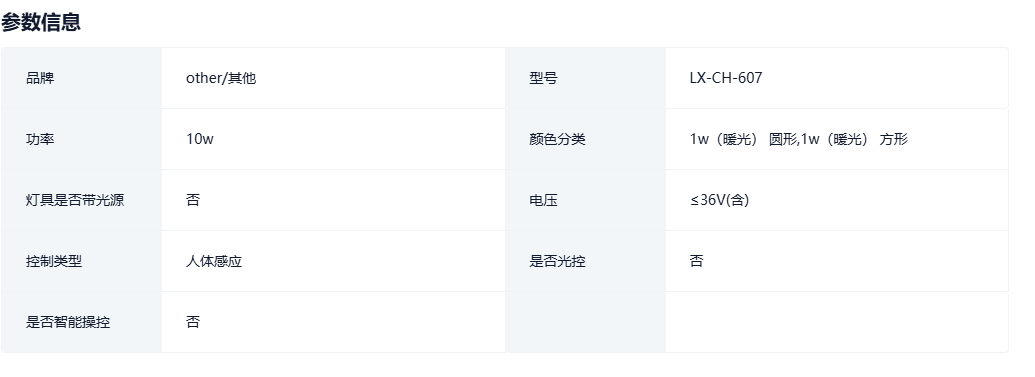Click the 1w（暖光）圆形 color value
This screenshot has height=377, width=1035.
[x=744, y=139]
